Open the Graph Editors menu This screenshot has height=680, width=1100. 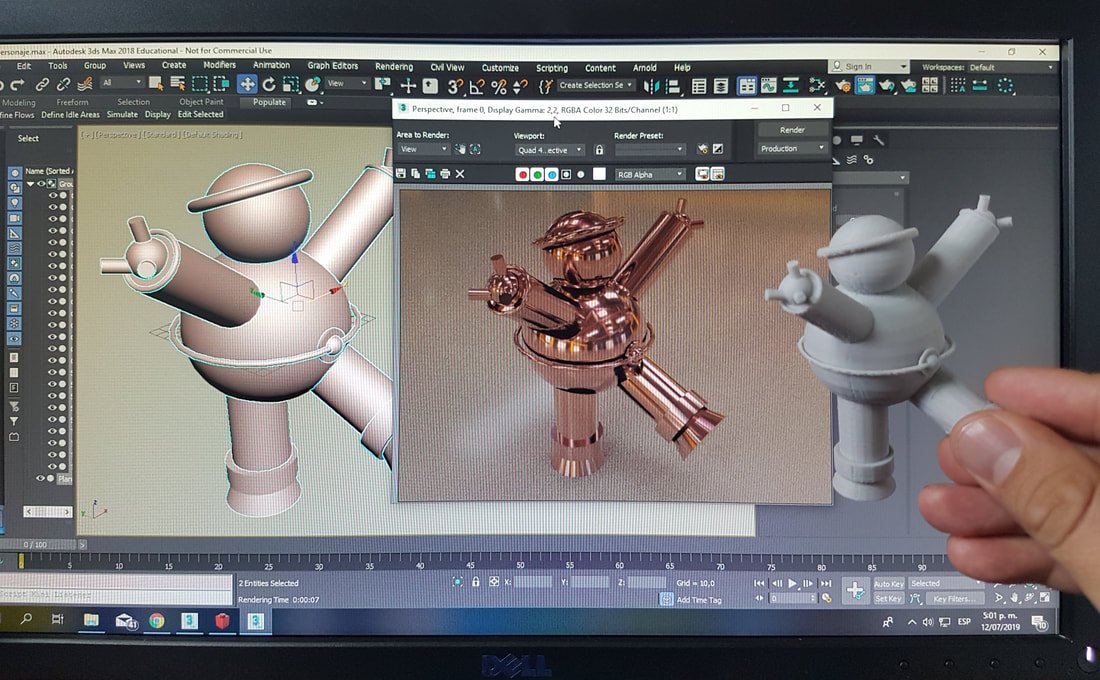(x=333, y=65)
